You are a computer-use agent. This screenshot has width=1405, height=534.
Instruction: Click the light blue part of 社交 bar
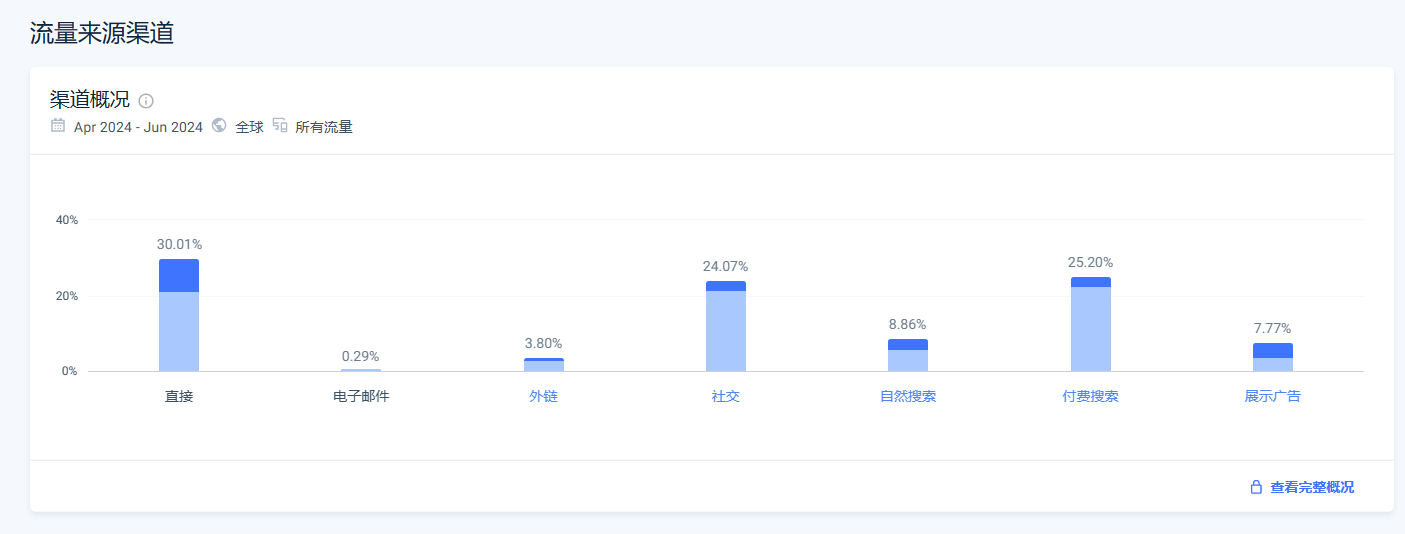(x=725, y=330)
